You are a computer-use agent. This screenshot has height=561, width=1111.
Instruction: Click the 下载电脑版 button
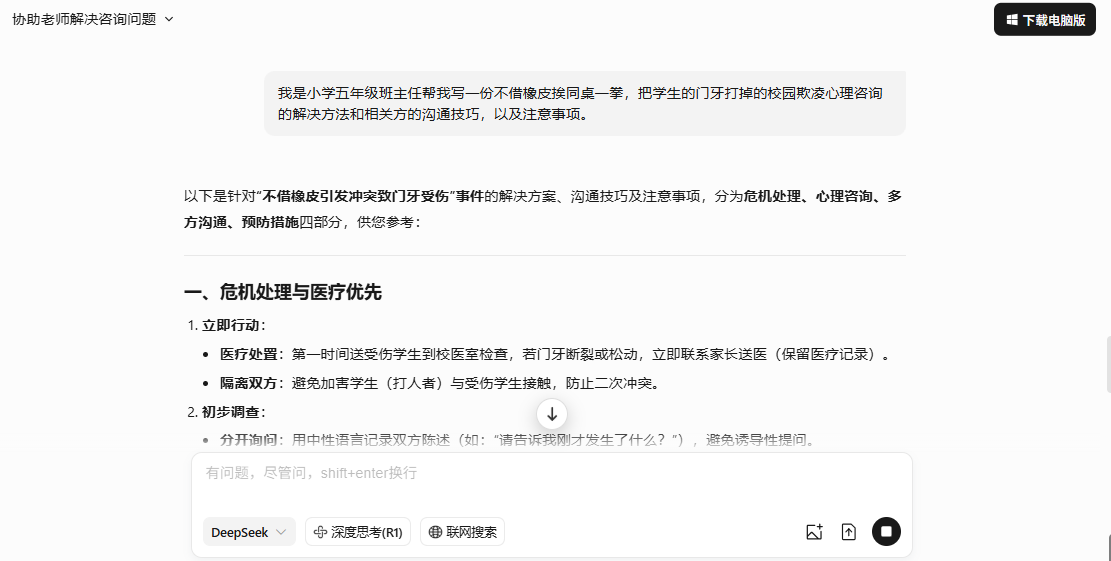point(1044,20)
